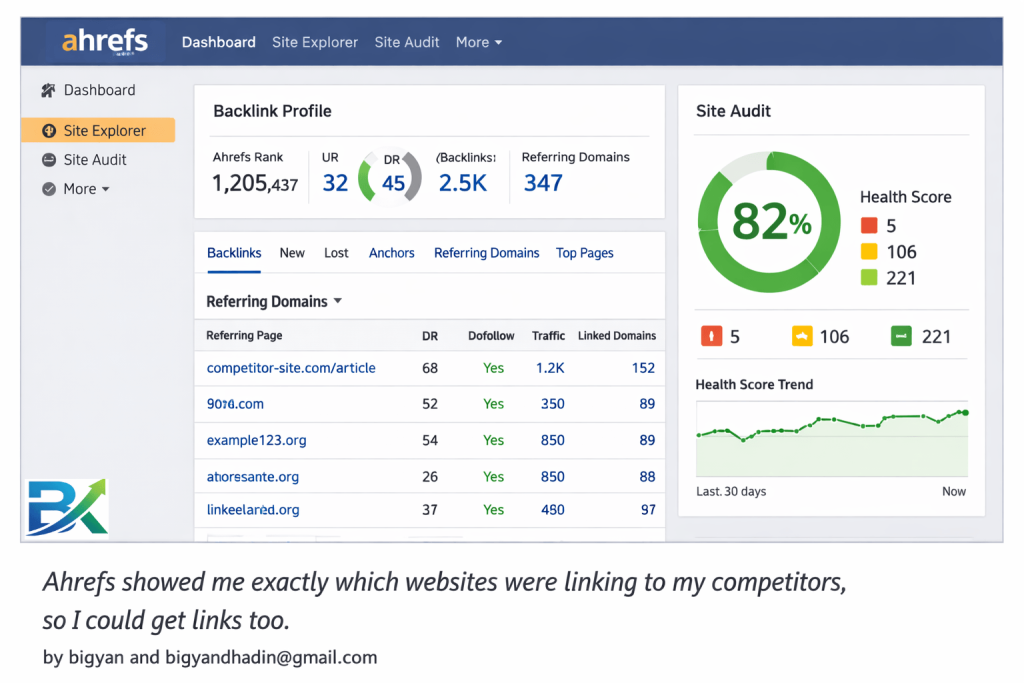Click the red Health Score legend swatch
1024x683 pixels.
(869, 225)
